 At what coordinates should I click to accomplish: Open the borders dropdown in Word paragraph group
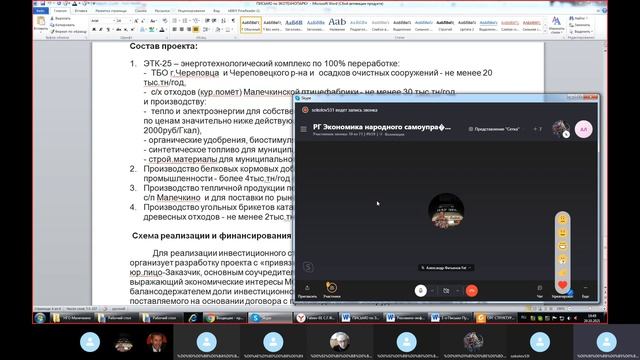coord(229,29)
